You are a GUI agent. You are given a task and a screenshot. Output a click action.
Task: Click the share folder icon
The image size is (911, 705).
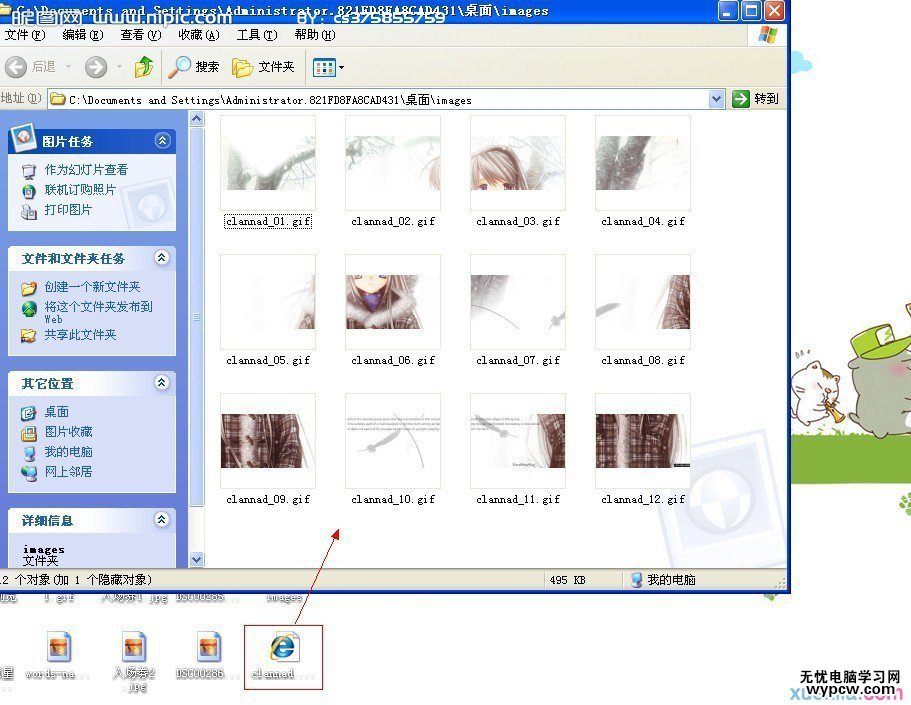point(28,335)
